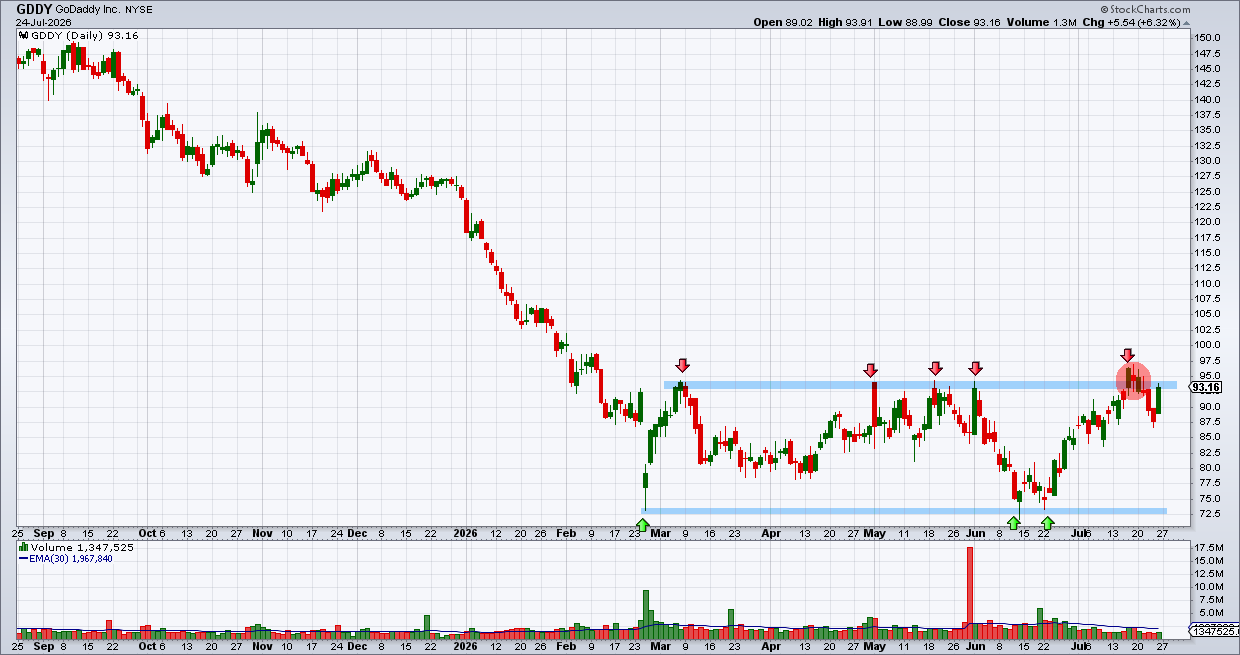Click the lower blue support line near 73

pos(903,511)
